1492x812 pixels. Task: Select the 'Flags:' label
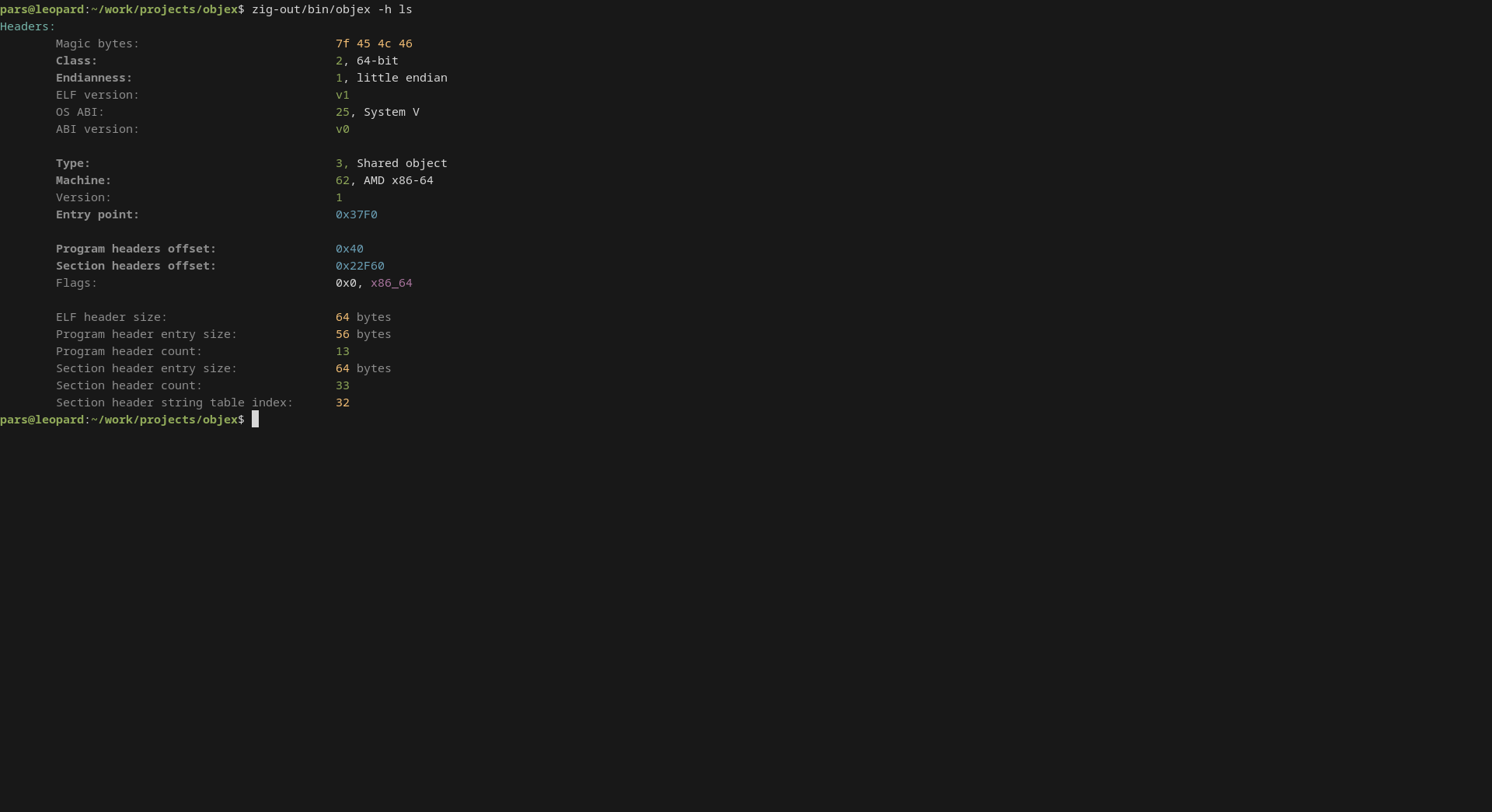(x=76, y=283)
